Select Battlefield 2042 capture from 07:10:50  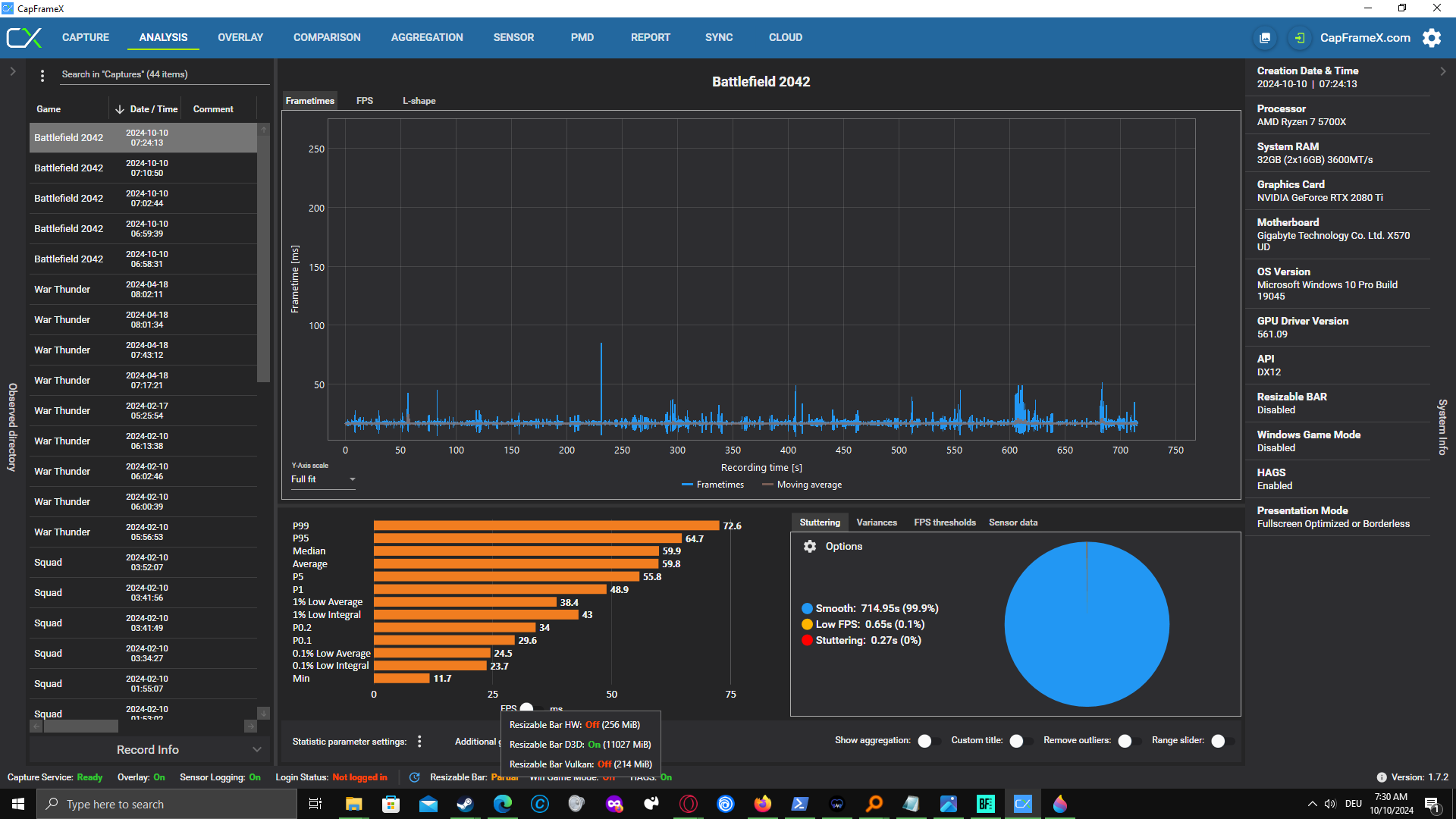(143, 168)
